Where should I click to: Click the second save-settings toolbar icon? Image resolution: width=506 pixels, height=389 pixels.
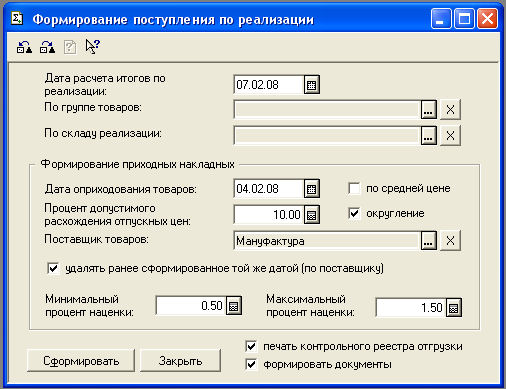[x=47, y=47]
